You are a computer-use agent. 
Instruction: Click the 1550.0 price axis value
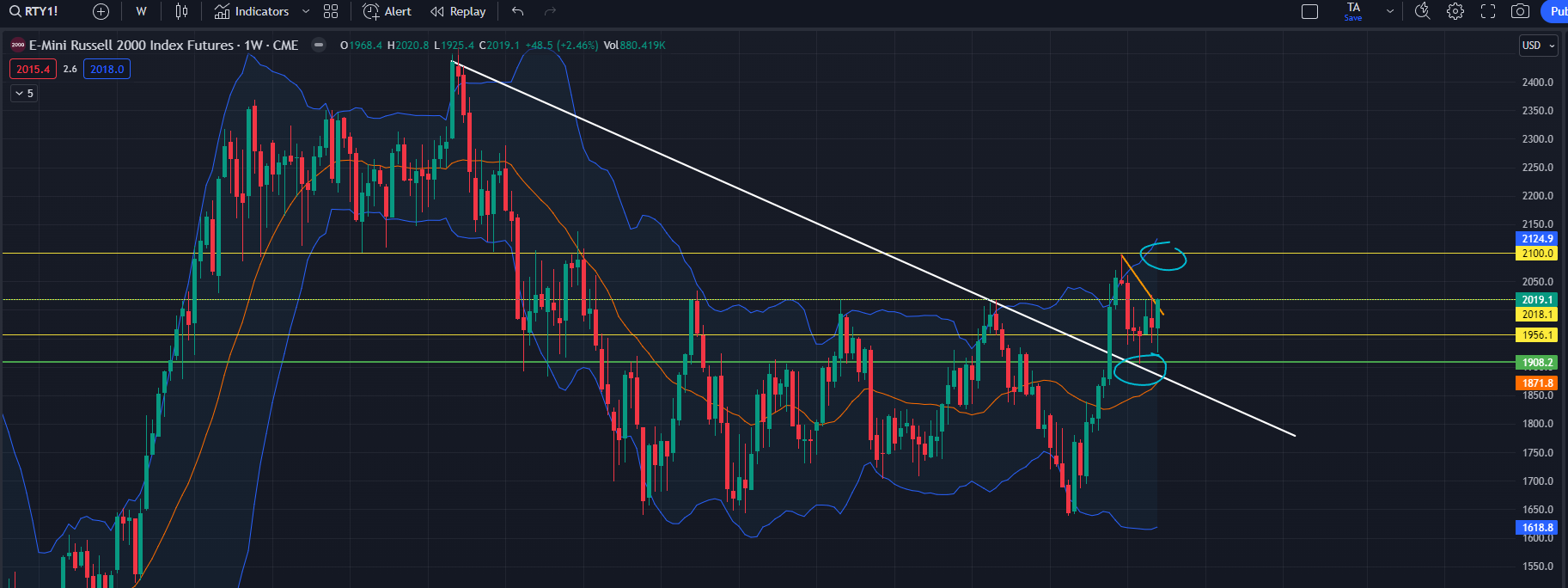click(1537, 567)
